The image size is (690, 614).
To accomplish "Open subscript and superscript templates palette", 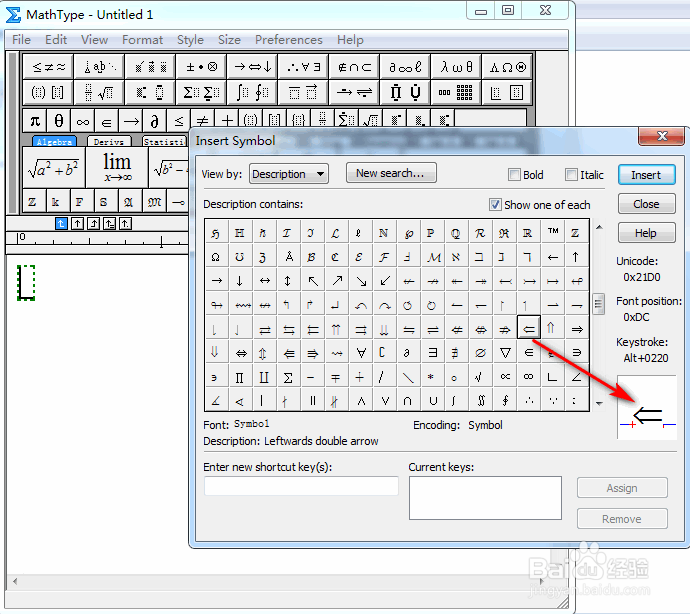I will (x=150, y=92).
